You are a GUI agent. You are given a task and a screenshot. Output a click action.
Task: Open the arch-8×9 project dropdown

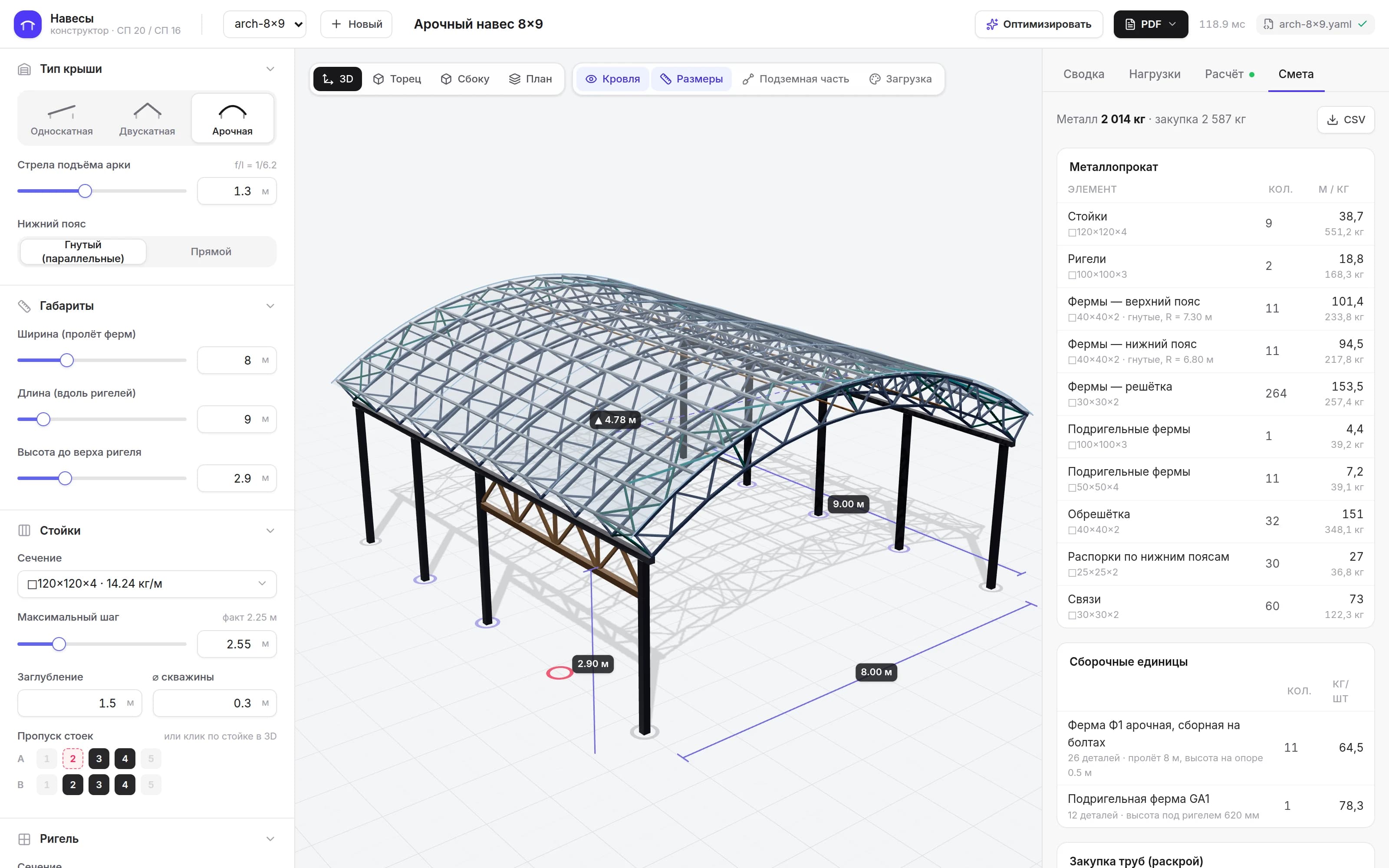(x=265, y=24)
